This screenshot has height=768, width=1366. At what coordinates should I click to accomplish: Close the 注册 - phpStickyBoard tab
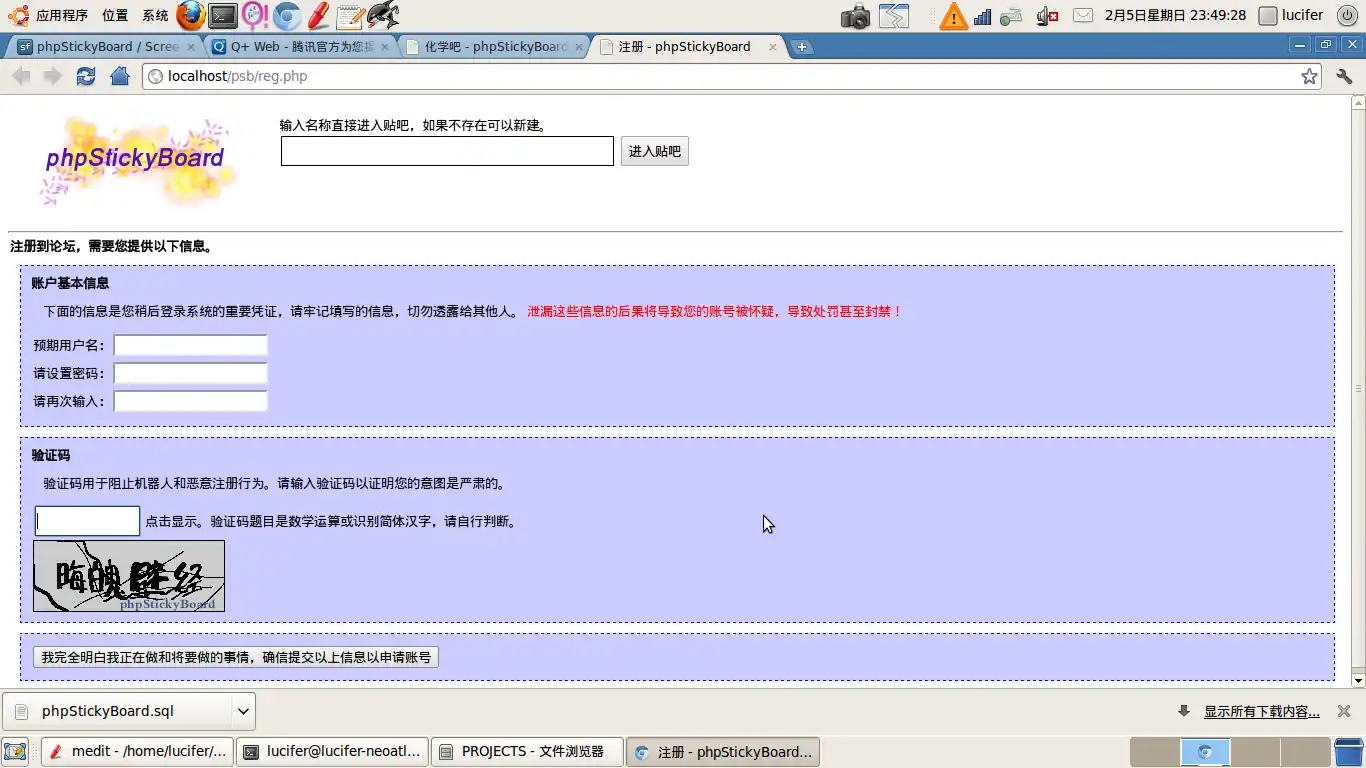(772, 47)
